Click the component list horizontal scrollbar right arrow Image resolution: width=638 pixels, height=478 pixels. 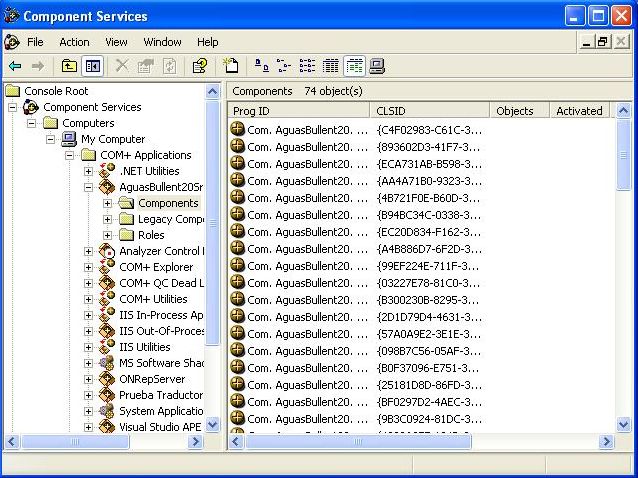point(606,441)
